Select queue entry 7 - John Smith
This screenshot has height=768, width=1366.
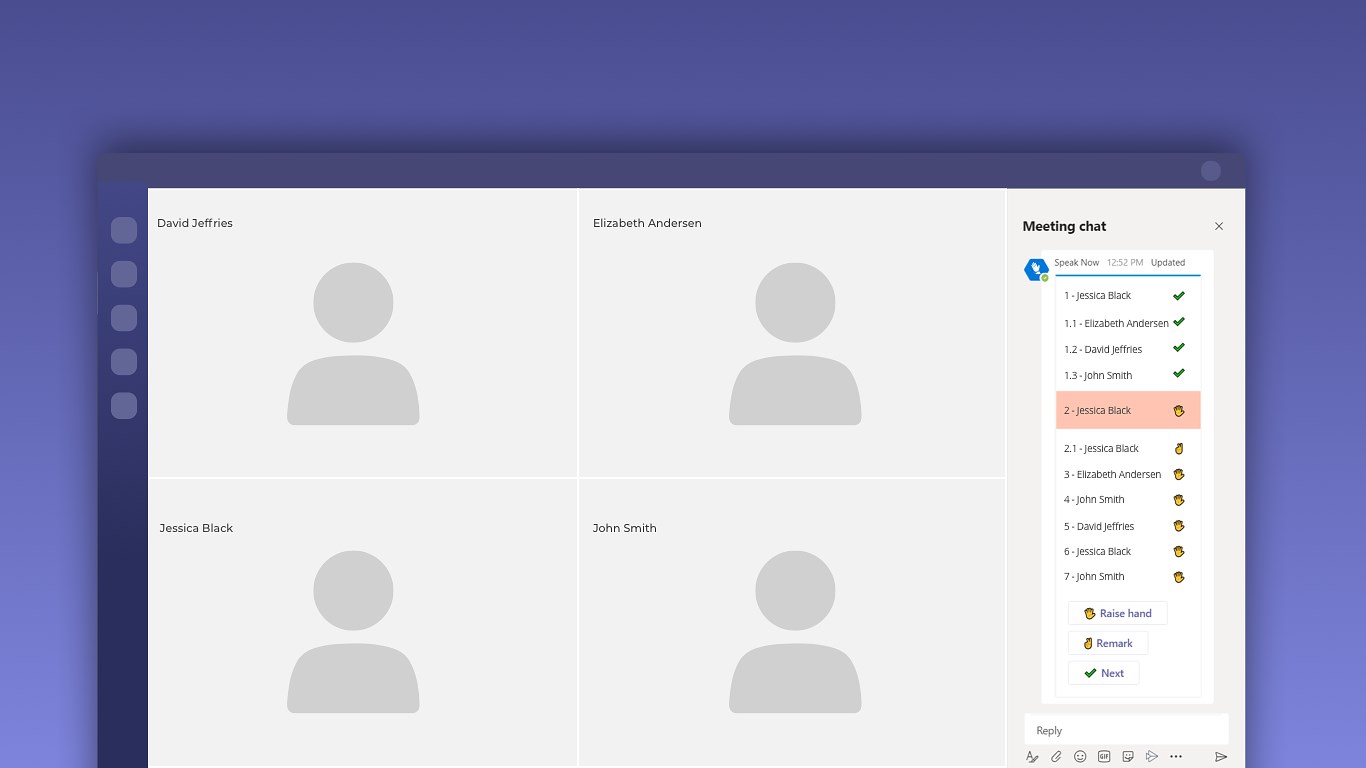pyautogui.click(x=1094, y=577)
